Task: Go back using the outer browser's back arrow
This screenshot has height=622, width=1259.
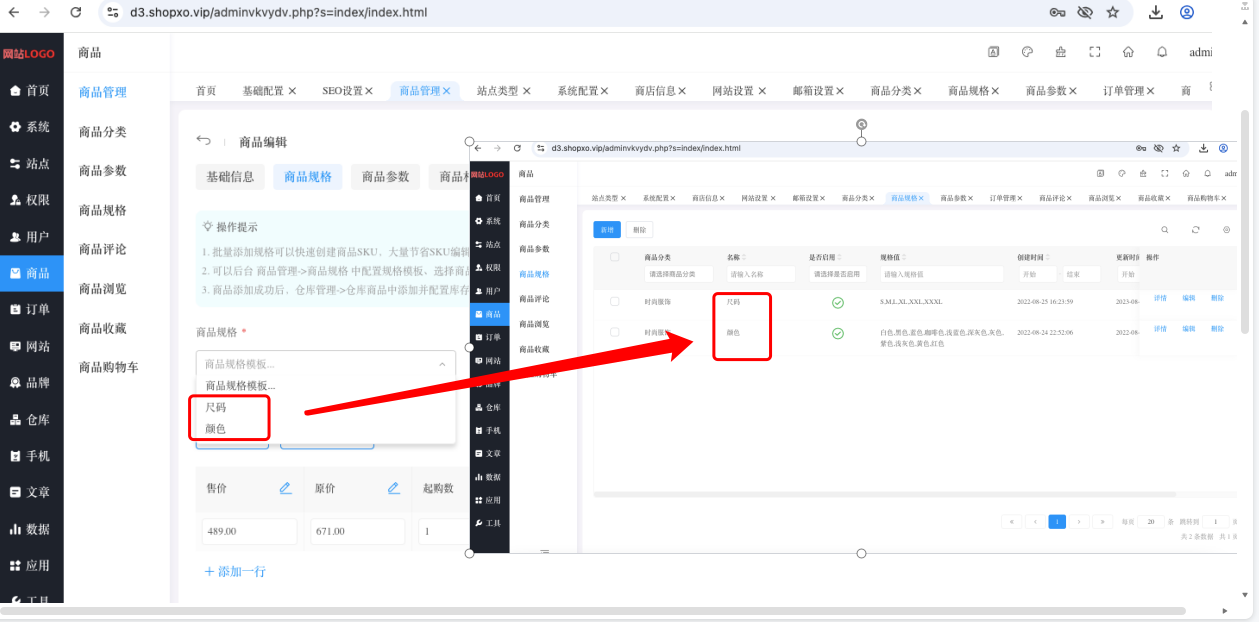Action: [x=13, y=13]
